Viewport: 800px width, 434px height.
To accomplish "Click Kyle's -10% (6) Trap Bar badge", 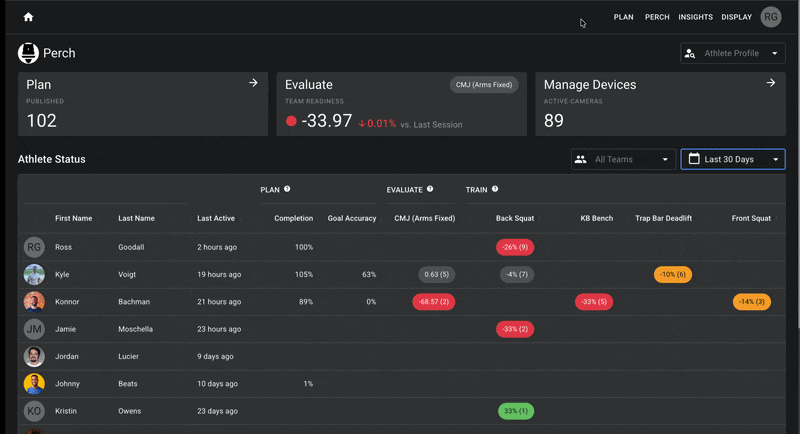I will tap(672, 274).
